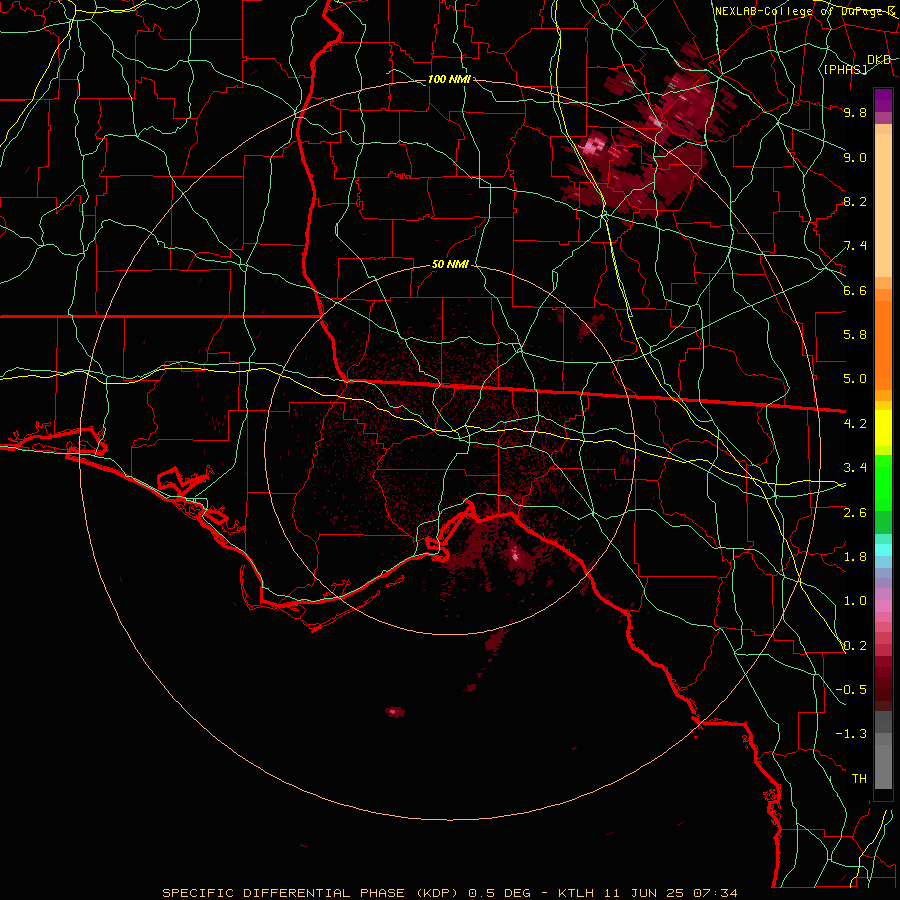
Task: Click the 2.6 value on the color scale
Action: (855, 513)
